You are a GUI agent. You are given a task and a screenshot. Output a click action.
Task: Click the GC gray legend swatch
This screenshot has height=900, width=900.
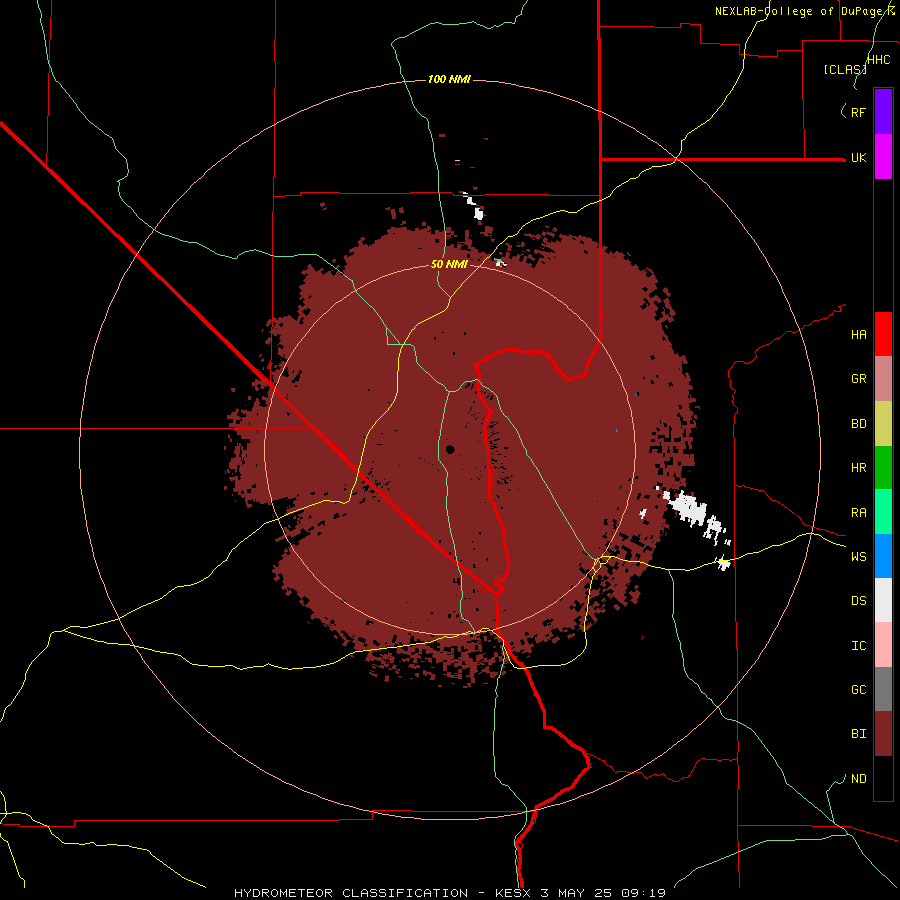click(883, 689)
